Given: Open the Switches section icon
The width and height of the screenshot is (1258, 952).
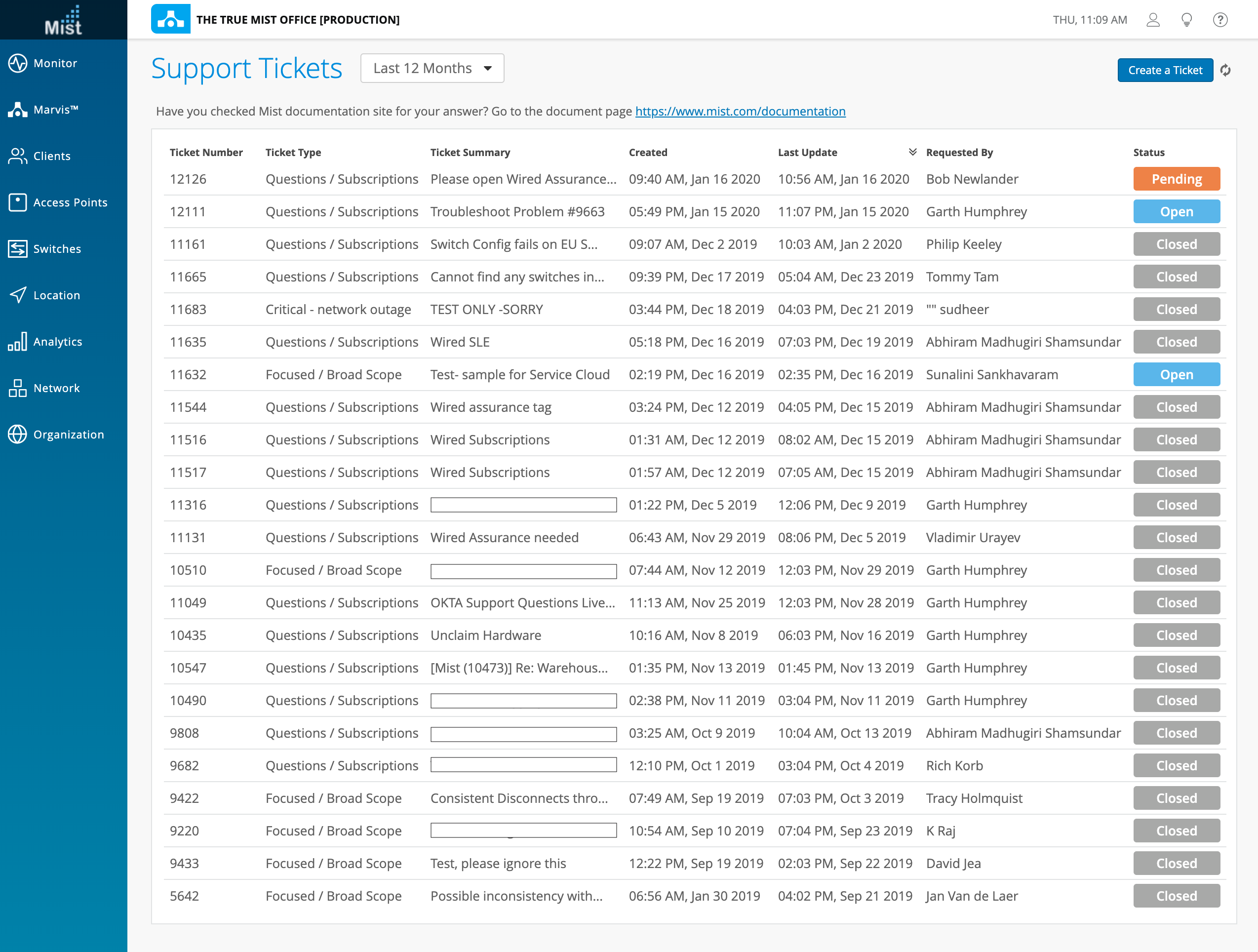Looking at the screenshot, I should tap(18, 248).
